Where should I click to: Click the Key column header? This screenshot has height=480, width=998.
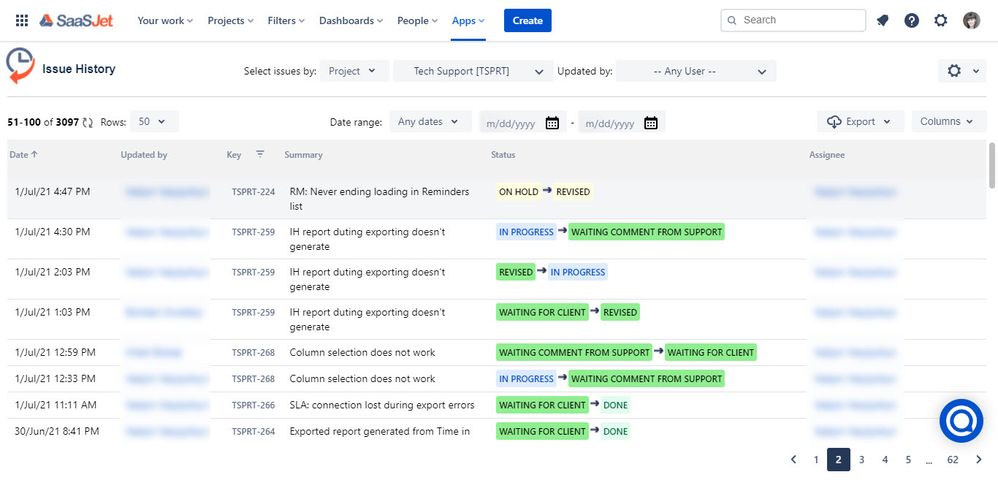234,155
